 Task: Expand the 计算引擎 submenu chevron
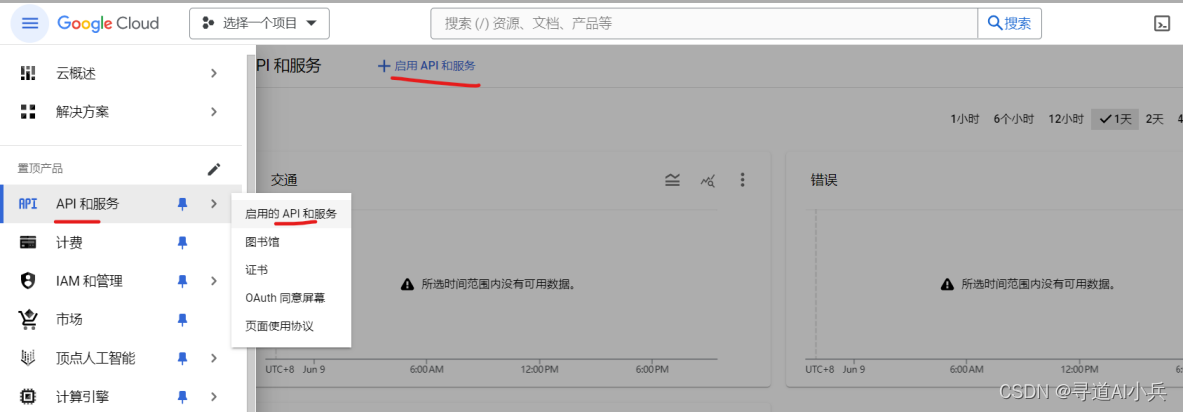[x=214, y=395]
